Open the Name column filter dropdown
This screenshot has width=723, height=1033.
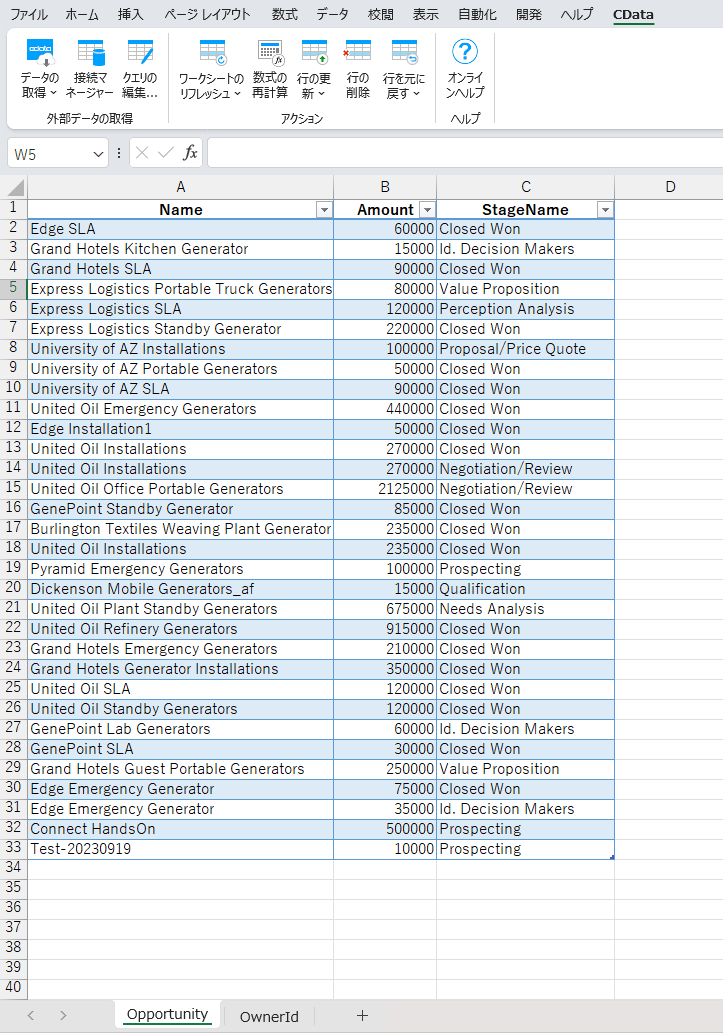pyautogui.click(x=324, y=210)
